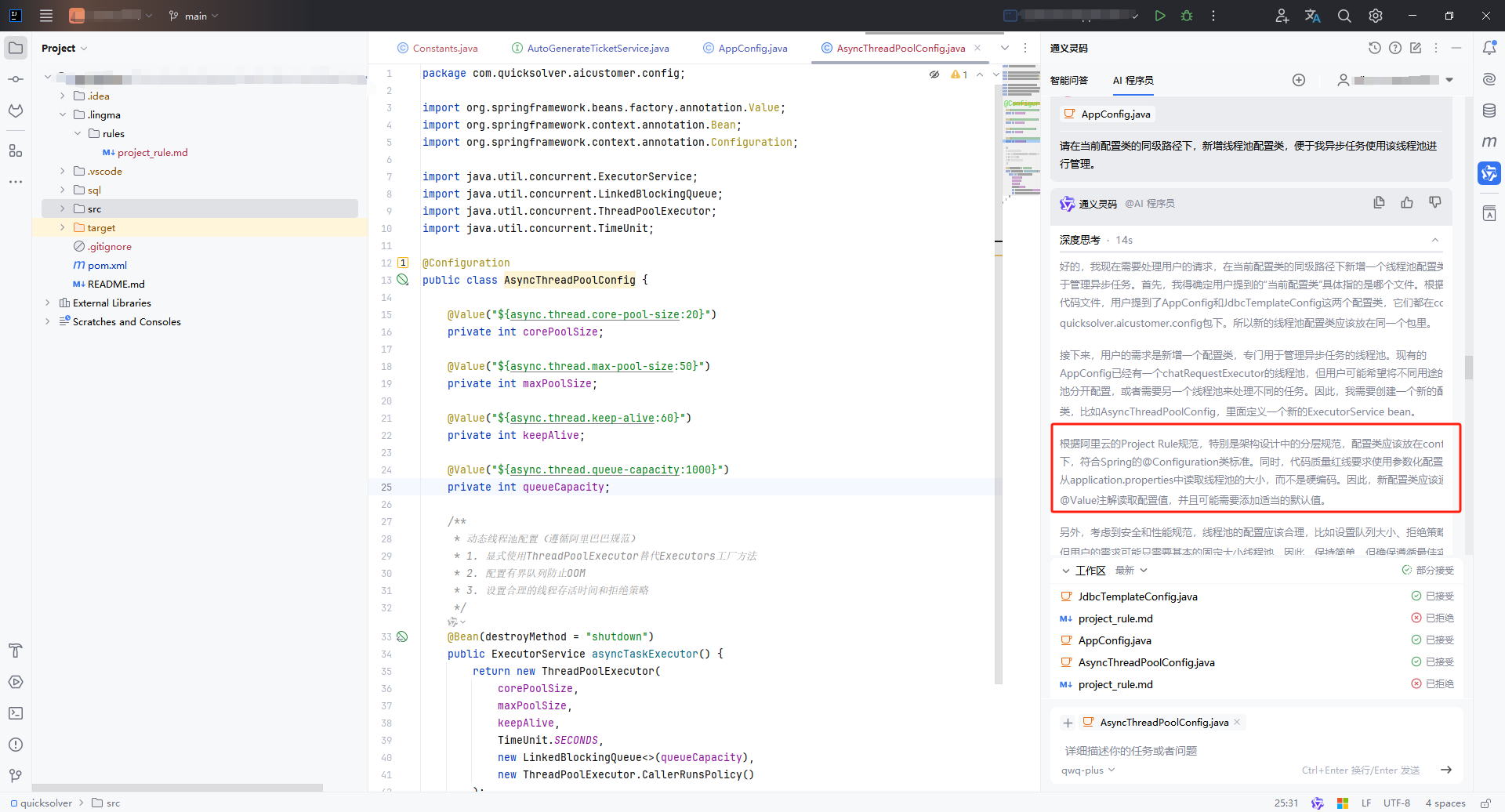
Task: Start a new Lingma chat via plus icon
Action: point(1299,80)
